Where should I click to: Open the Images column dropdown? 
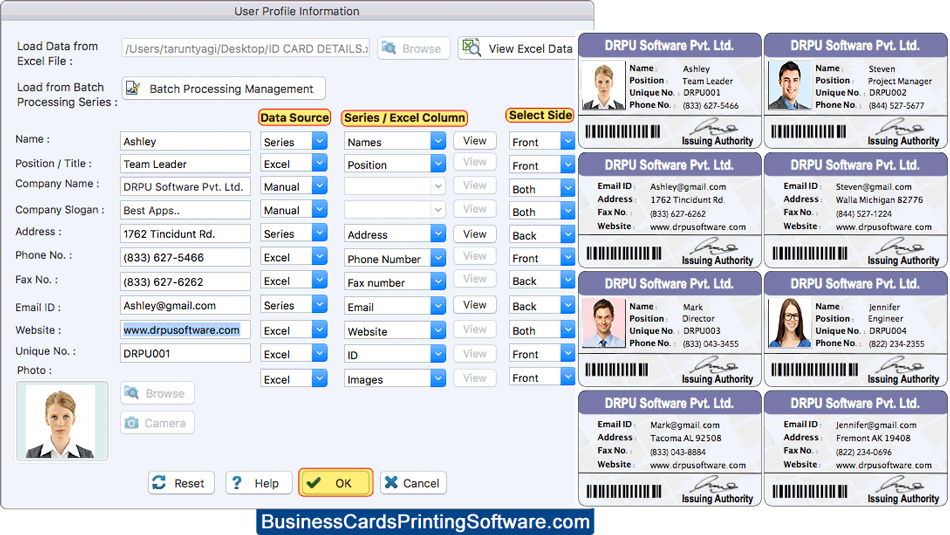(395, 379)
